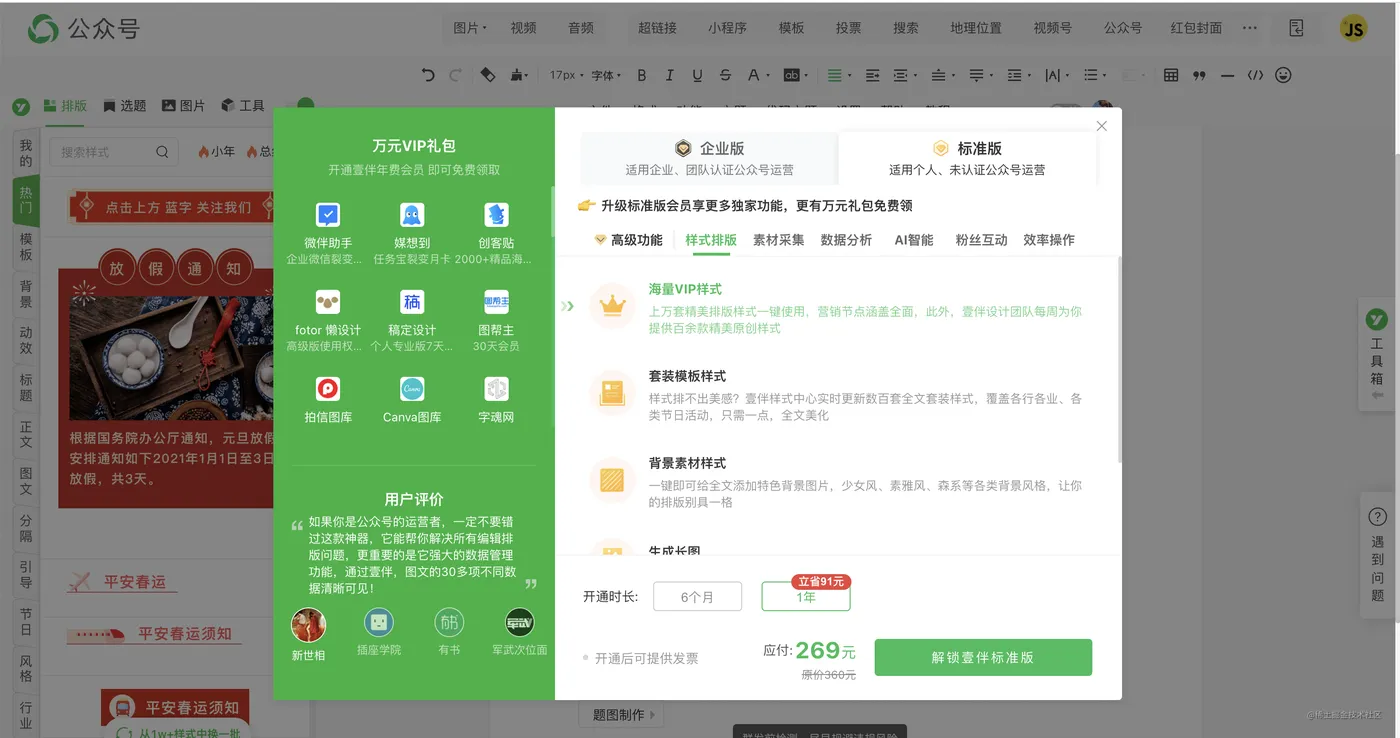The height and width of the screenshot is (738, 1400).
Task: Insert a horizontal divider line
Action: [1227, 75]
